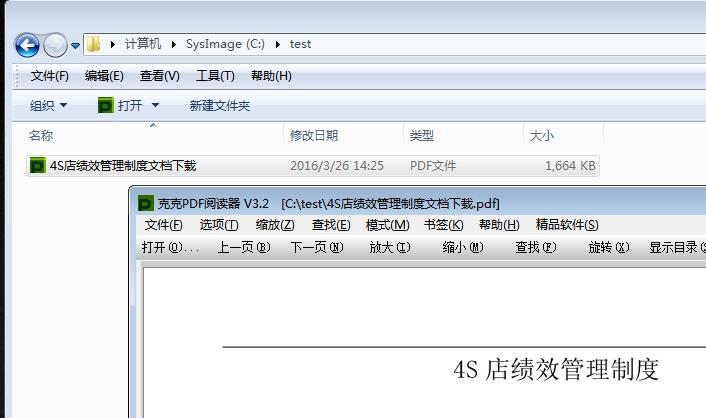Image resolution: width=706 pixels, height=418 pixels.
Task: Expand the 打开 button dropdown arrow
Action: click(x=155, y=106)
